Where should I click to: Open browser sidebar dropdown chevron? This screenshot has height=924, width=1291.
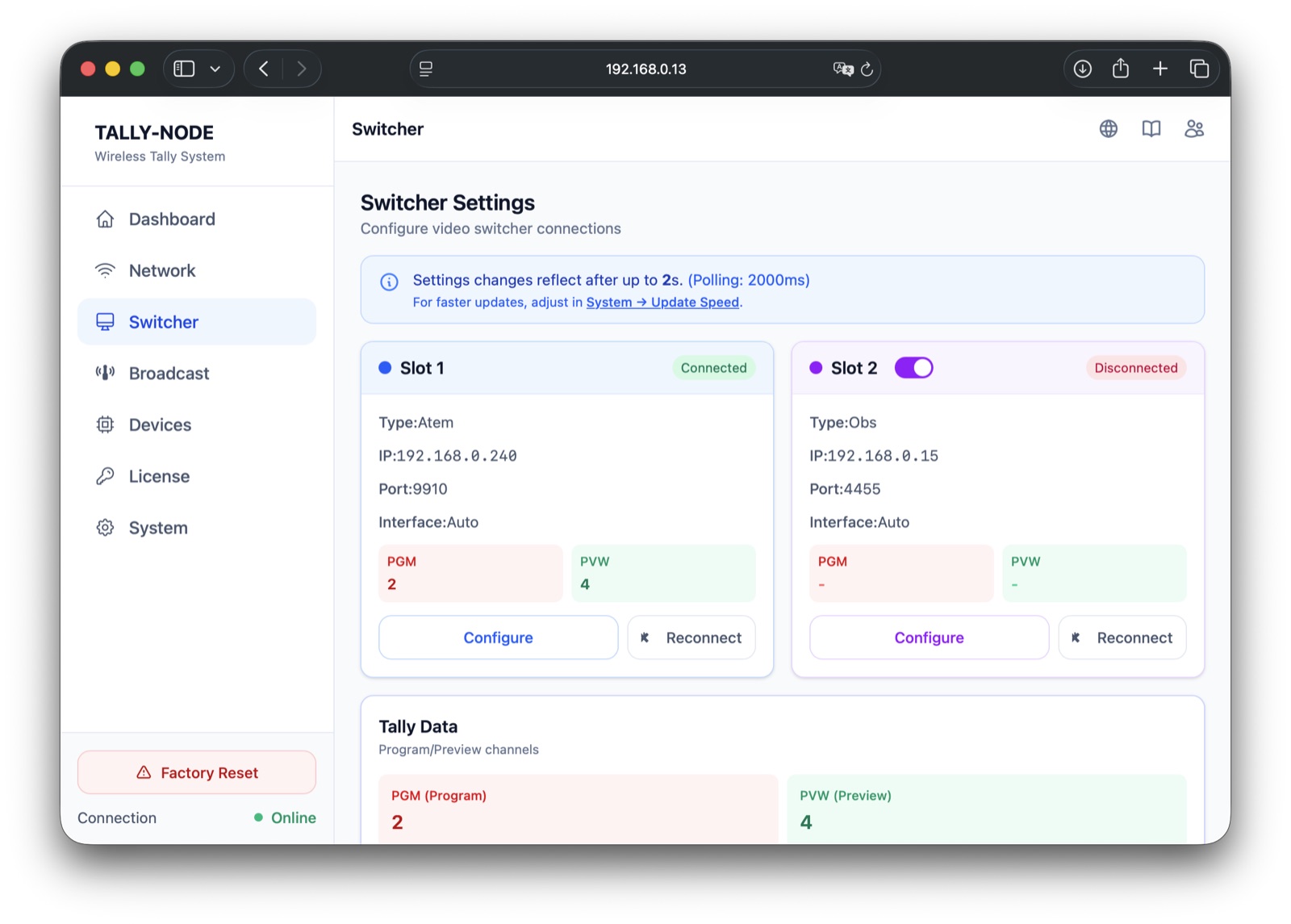click(215, 69)
